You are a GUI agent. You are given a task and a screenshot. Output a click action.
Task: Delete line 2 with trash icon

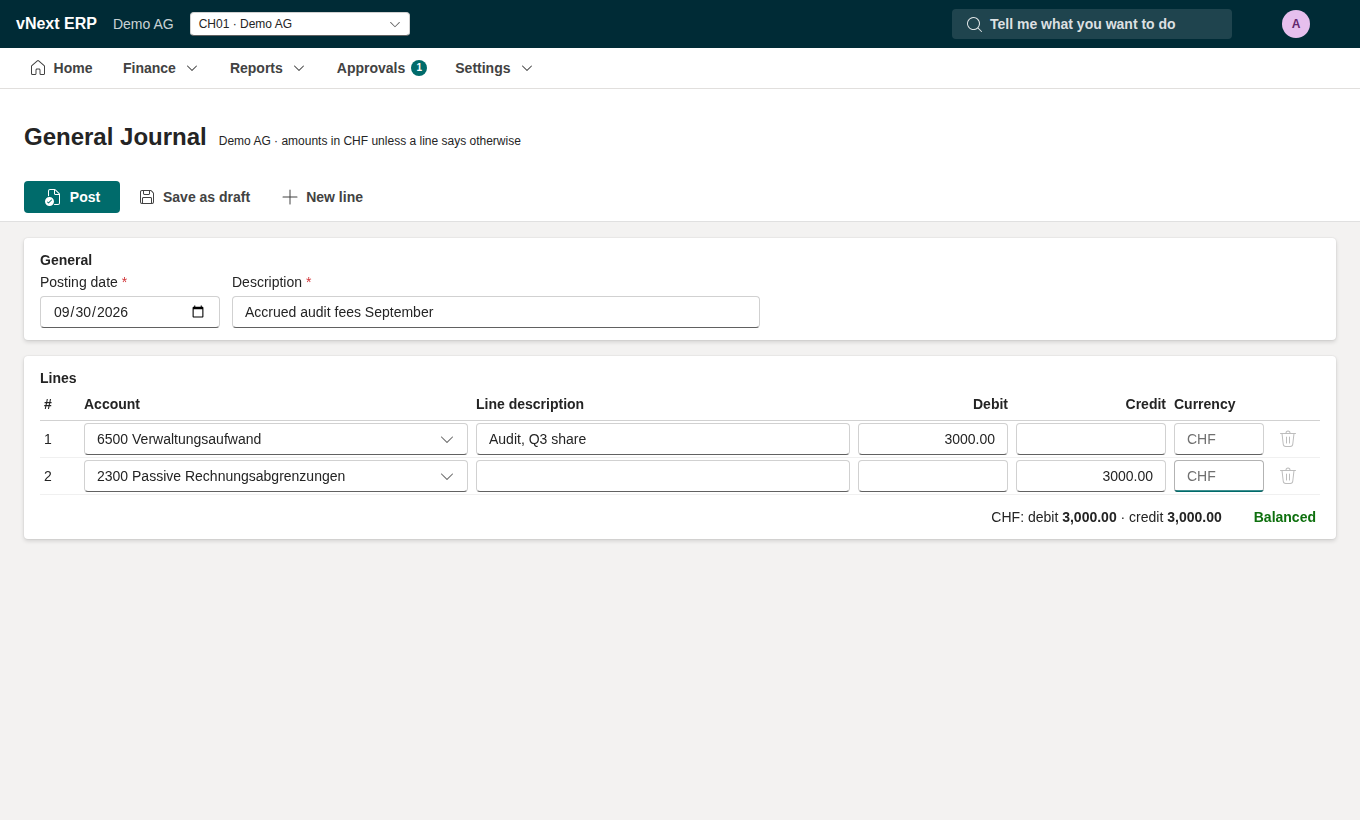[x=1288, y=476]
